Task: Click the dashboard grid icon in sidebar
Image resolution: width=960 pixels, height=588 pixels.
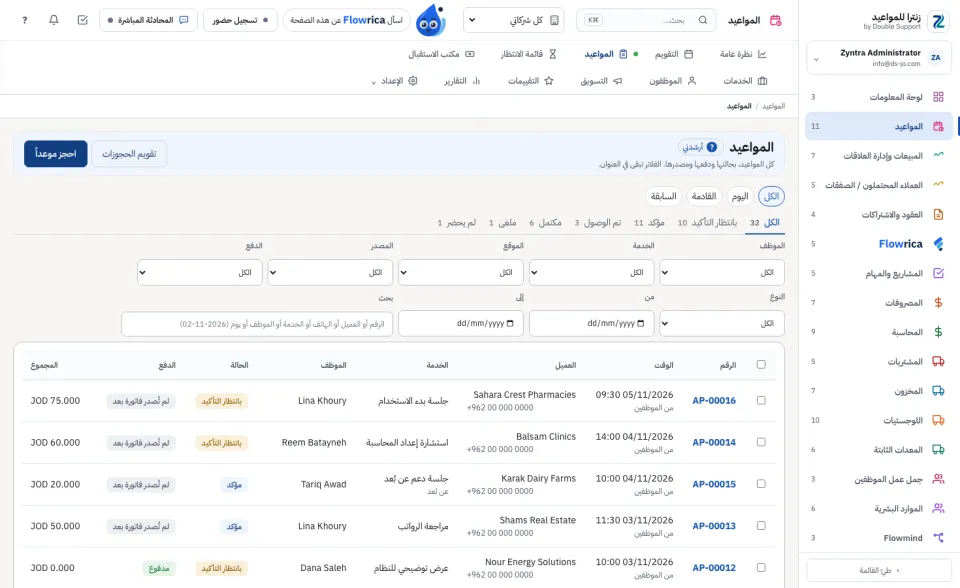Action: [938, 97]
